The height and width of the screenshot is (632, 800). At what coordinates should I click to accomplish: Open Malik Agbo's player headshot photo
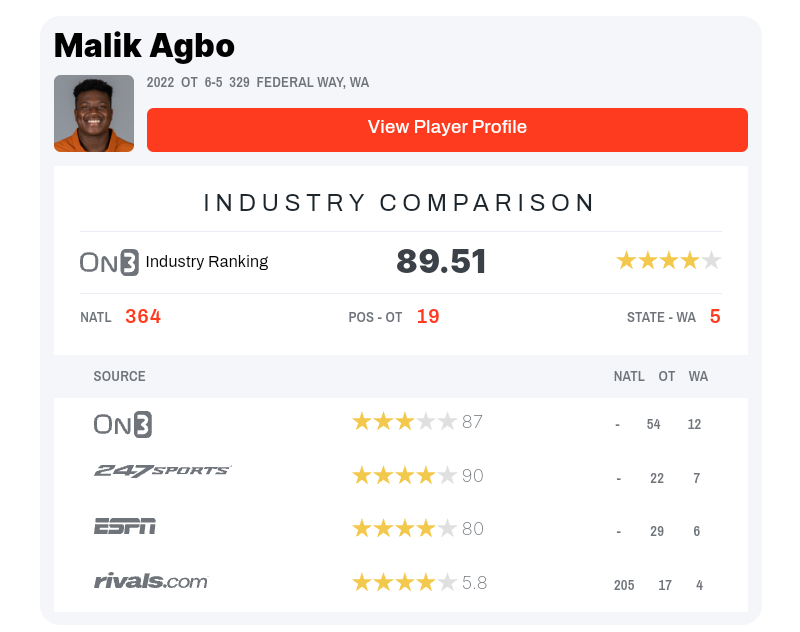click(94, 113)
